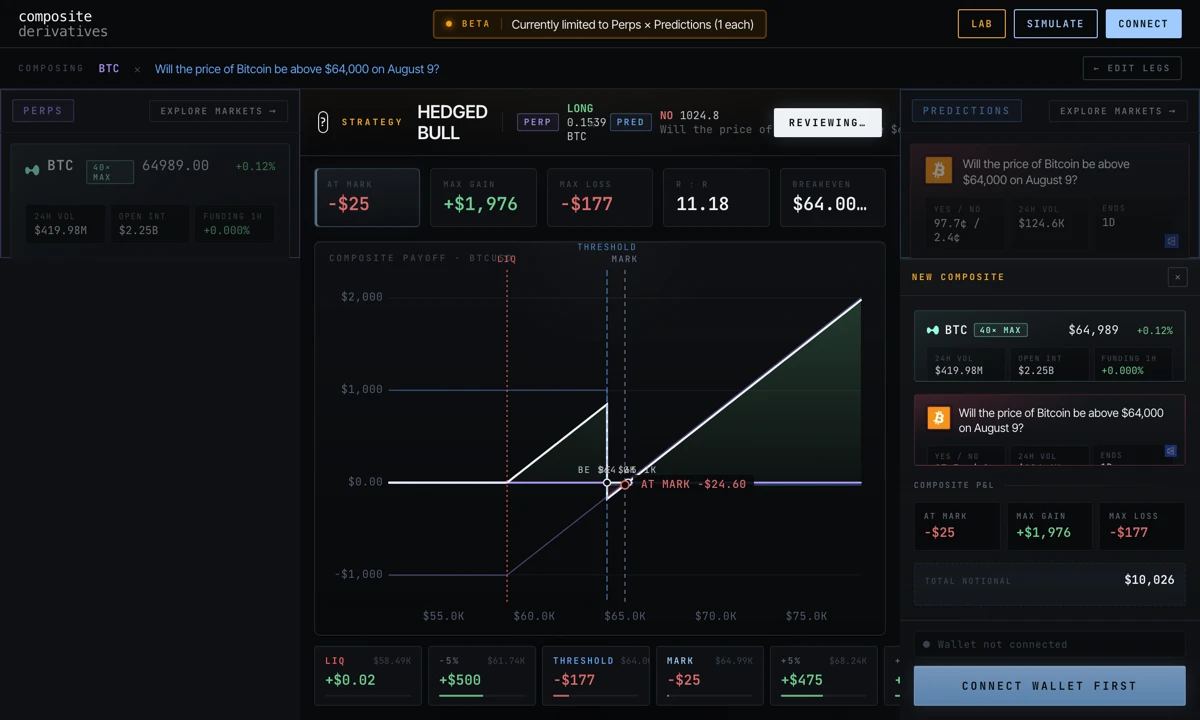Select the AT MARK stat card
Screen dimensions: 1200x720
tap(367, 197)
